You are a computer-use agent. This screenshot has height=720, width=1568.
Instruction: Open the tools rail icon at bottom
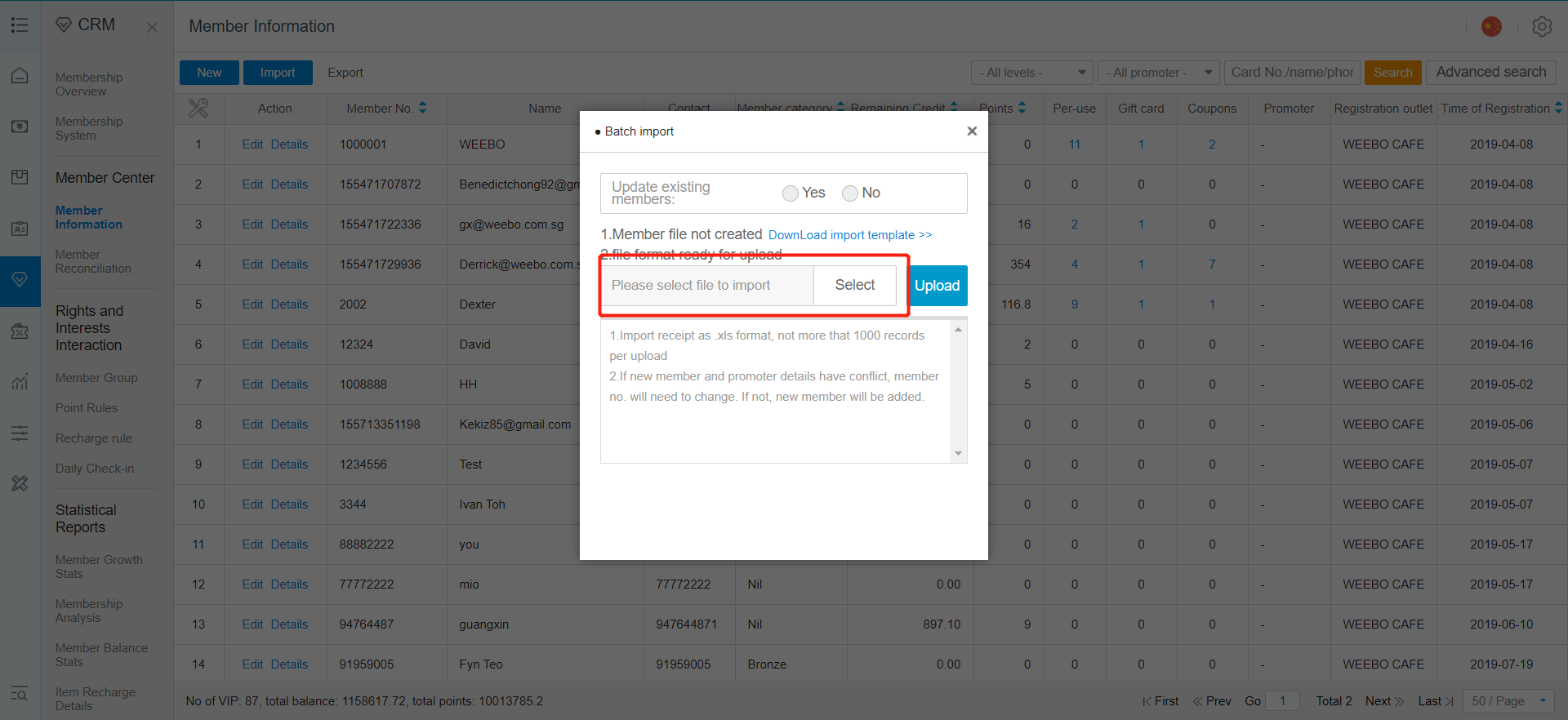(x=20, y=483)
